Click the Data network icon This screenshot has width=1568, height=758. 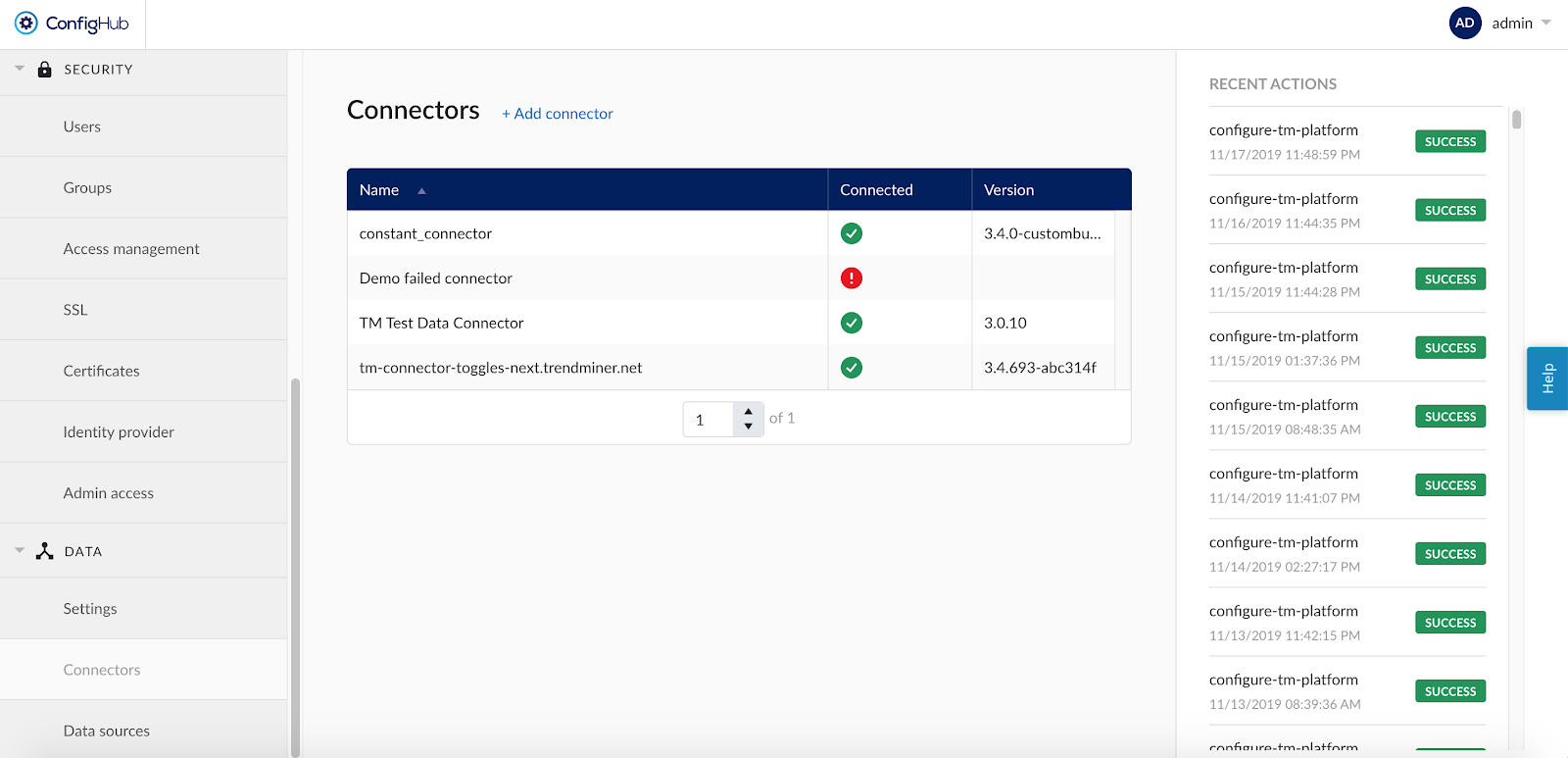pos(44,551)
